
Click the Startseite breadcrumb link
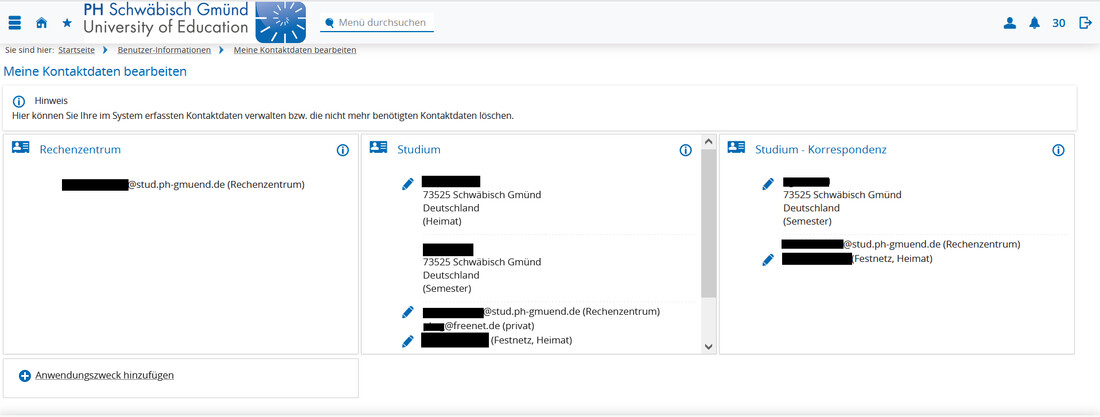coord(79,50)
